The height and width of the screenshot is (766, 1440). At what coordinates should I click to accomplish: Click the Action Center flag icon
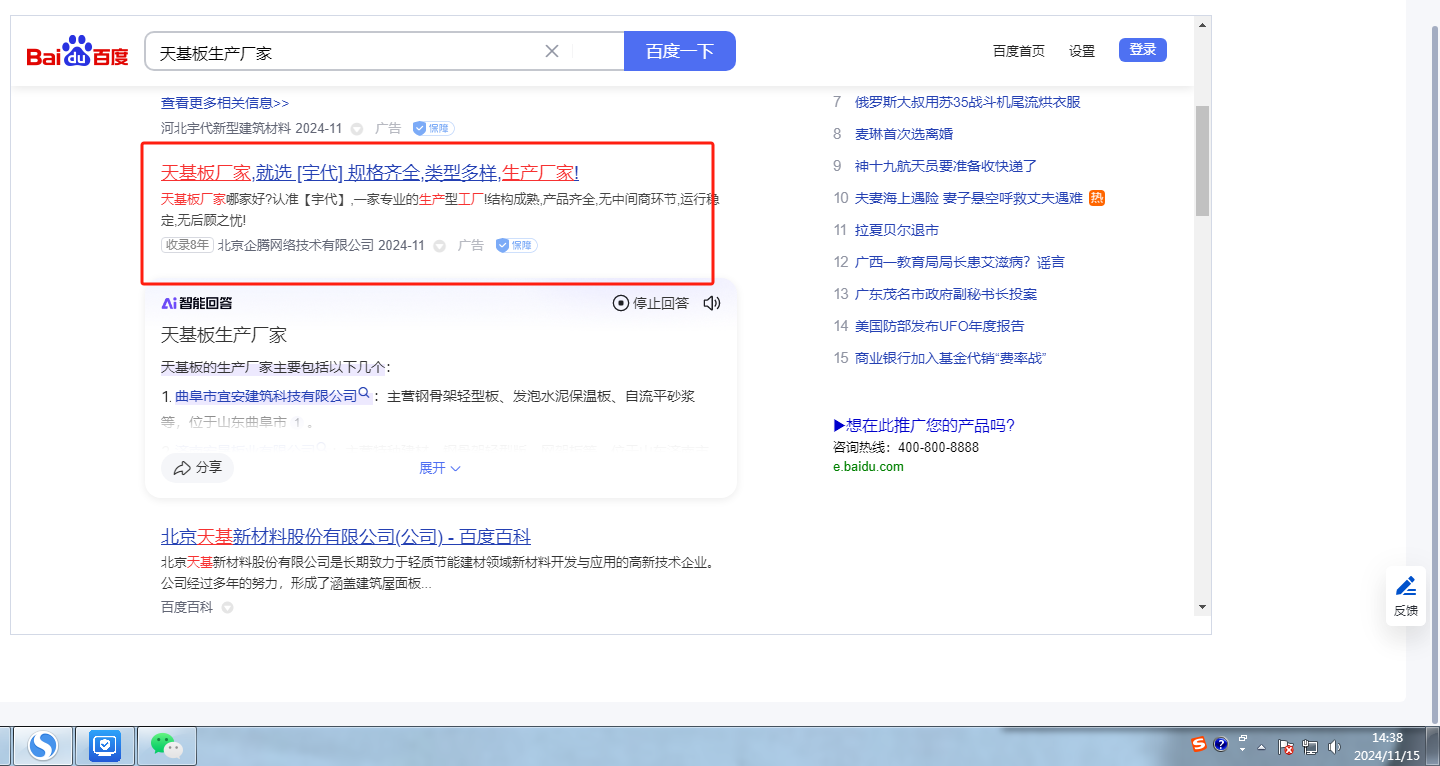click(x=1287, y=746)
